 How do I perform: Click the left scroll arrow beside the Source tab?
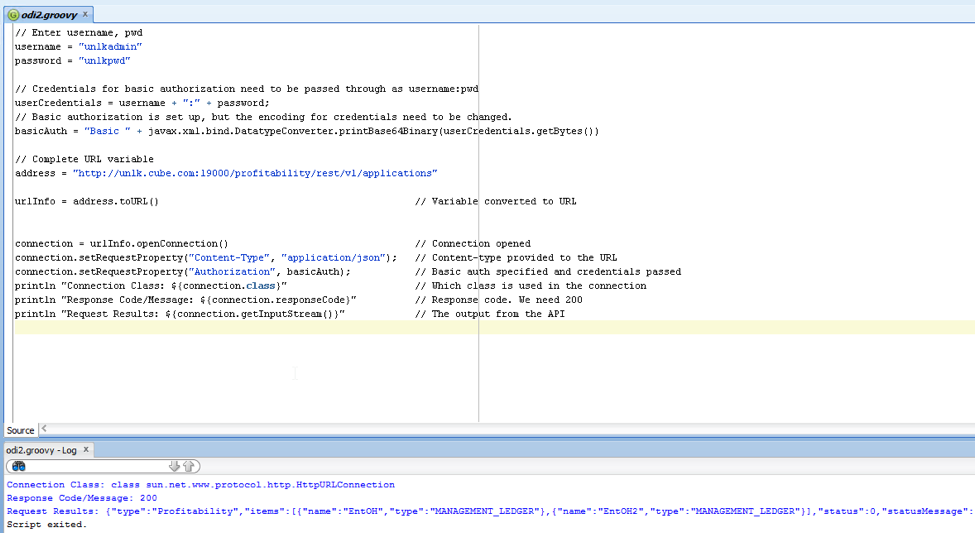click(x=43, y=430)
